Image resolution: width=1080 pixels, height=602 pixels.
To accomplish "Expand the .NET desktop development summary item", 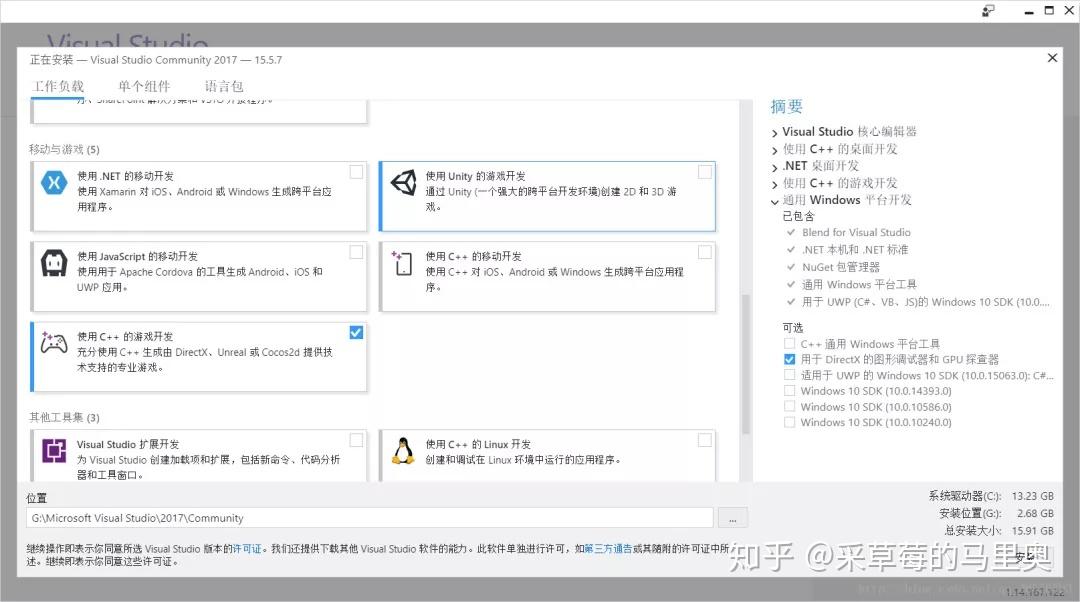I will [x=775, y=167].
